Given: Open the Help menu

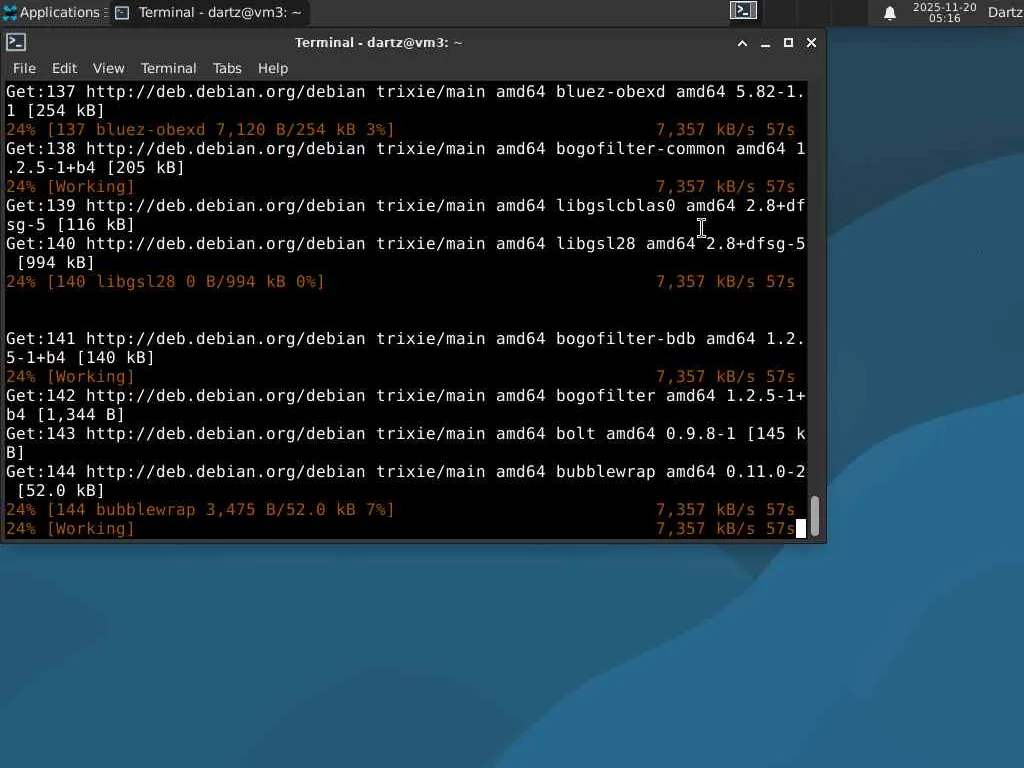Looking at the screenshot, I should pyautogui.click(x=272, y=68).
